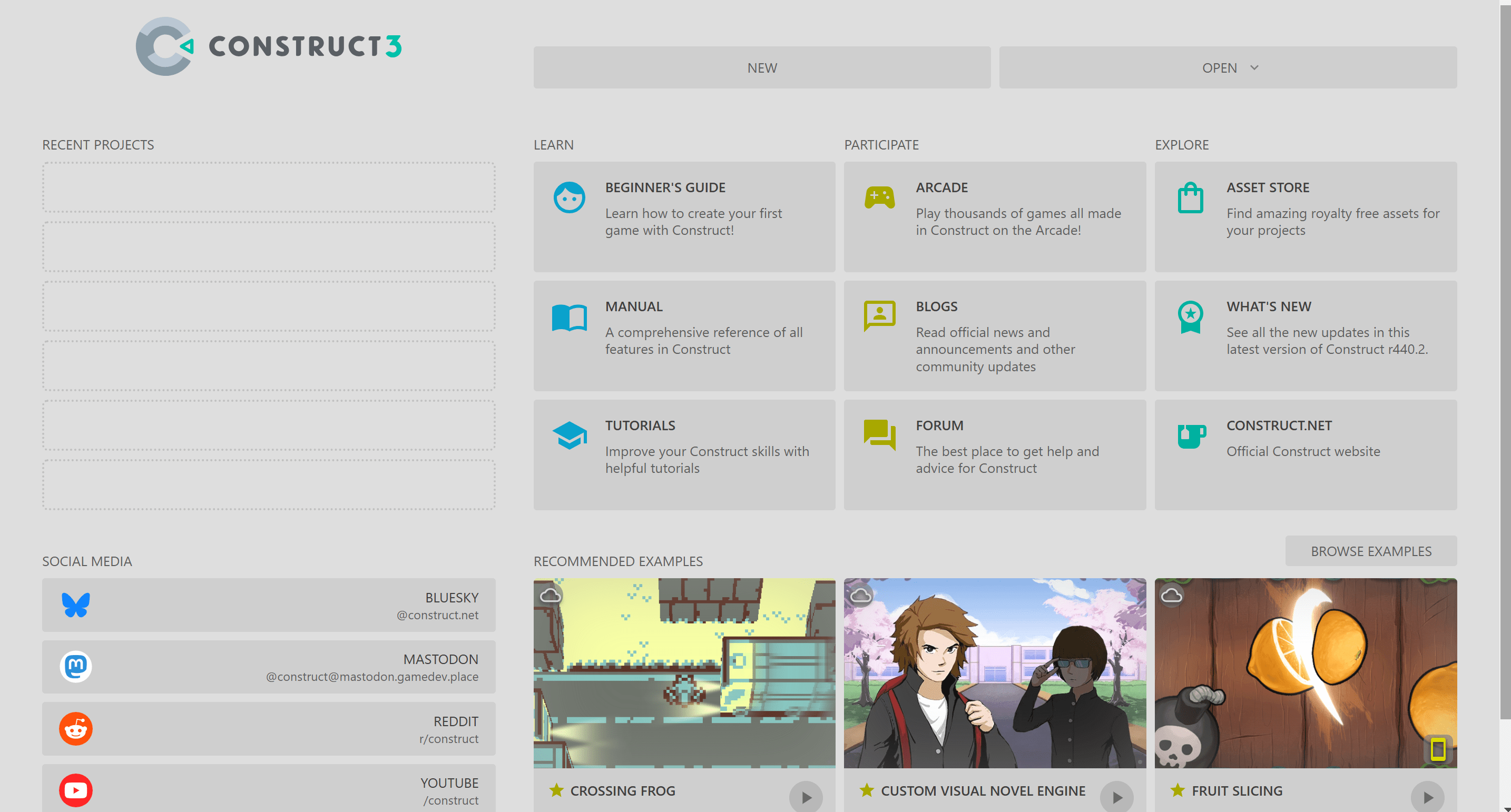Click the Arcade gamepad icon
1511x812 pixels.
coord(879,197)
